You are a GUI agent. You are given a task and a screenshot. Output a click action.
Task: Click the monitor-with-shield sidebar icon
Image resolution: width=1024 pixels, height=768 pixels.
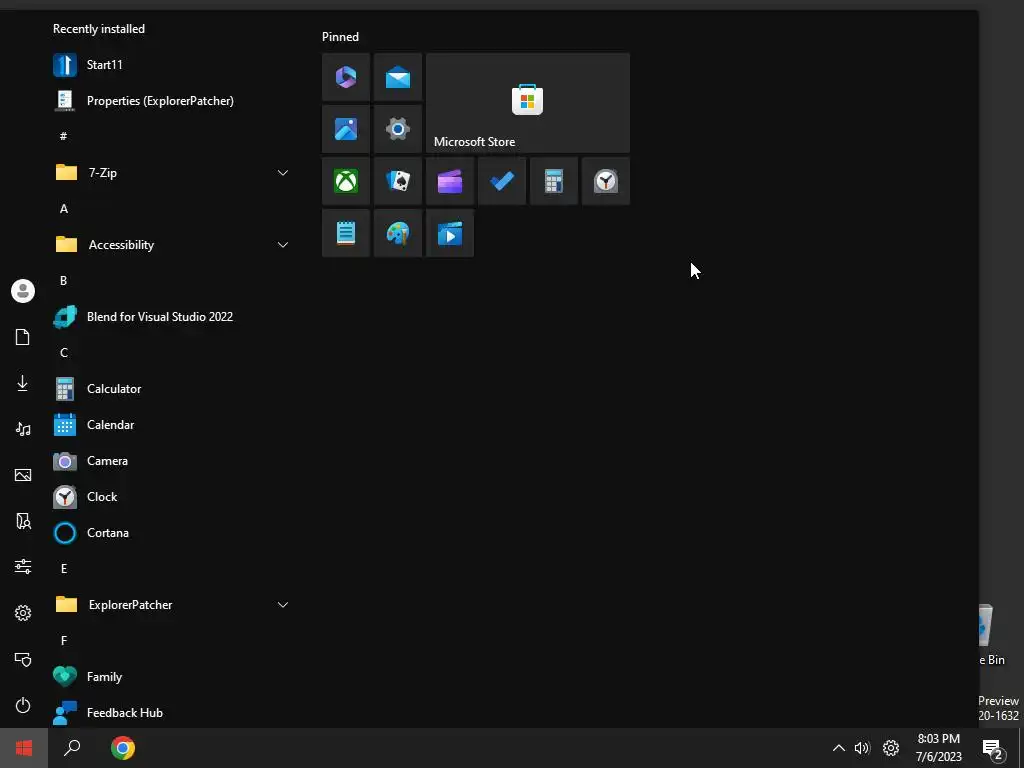[x=23, y=660]
